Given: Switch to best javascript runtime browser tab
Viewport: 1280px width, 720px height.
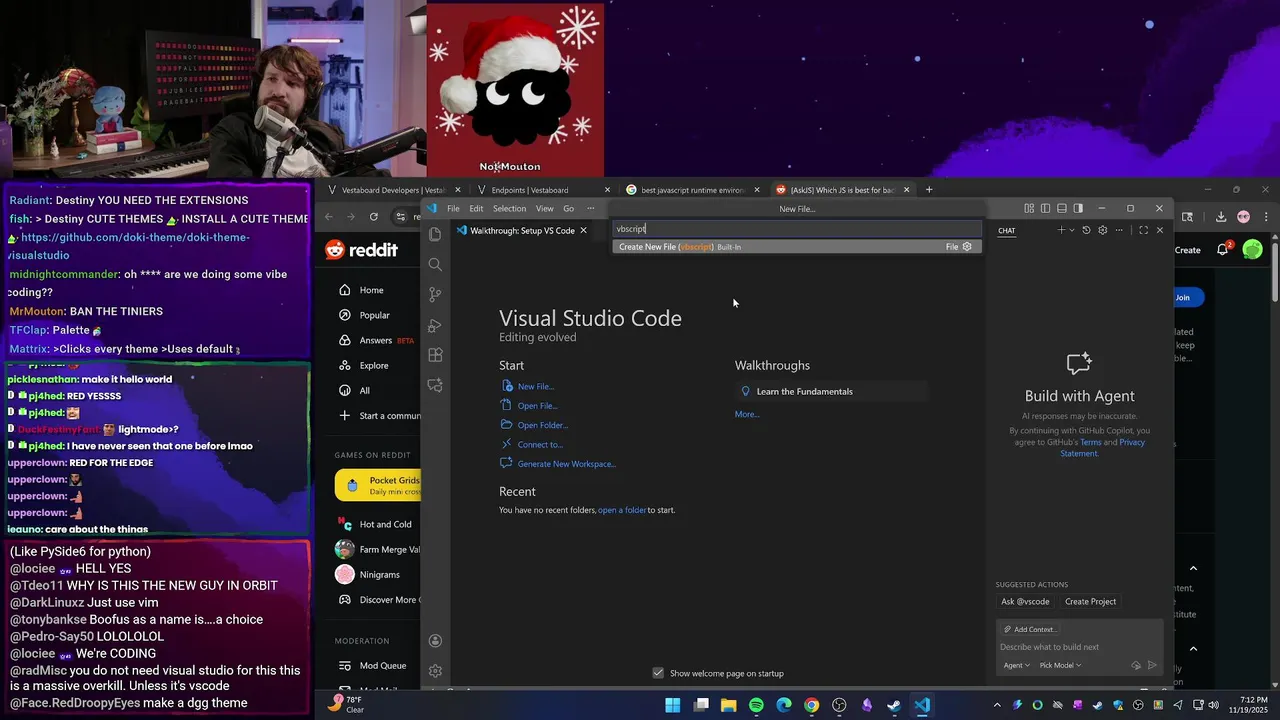Looking at the screenshot, I should [692, 190].
